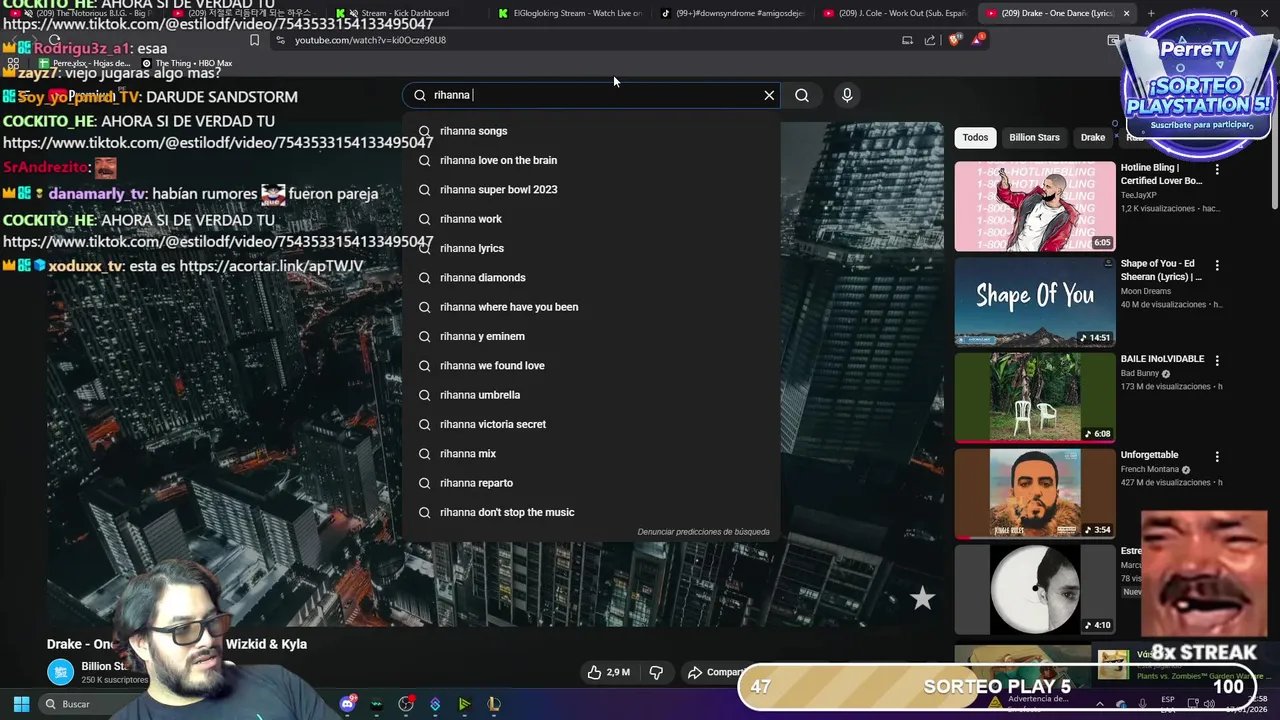Open "Denunciar predicciones de búsqueda" link
Image resolution: width=1280 pixels, height=720 pixels.
pos(703,532)
